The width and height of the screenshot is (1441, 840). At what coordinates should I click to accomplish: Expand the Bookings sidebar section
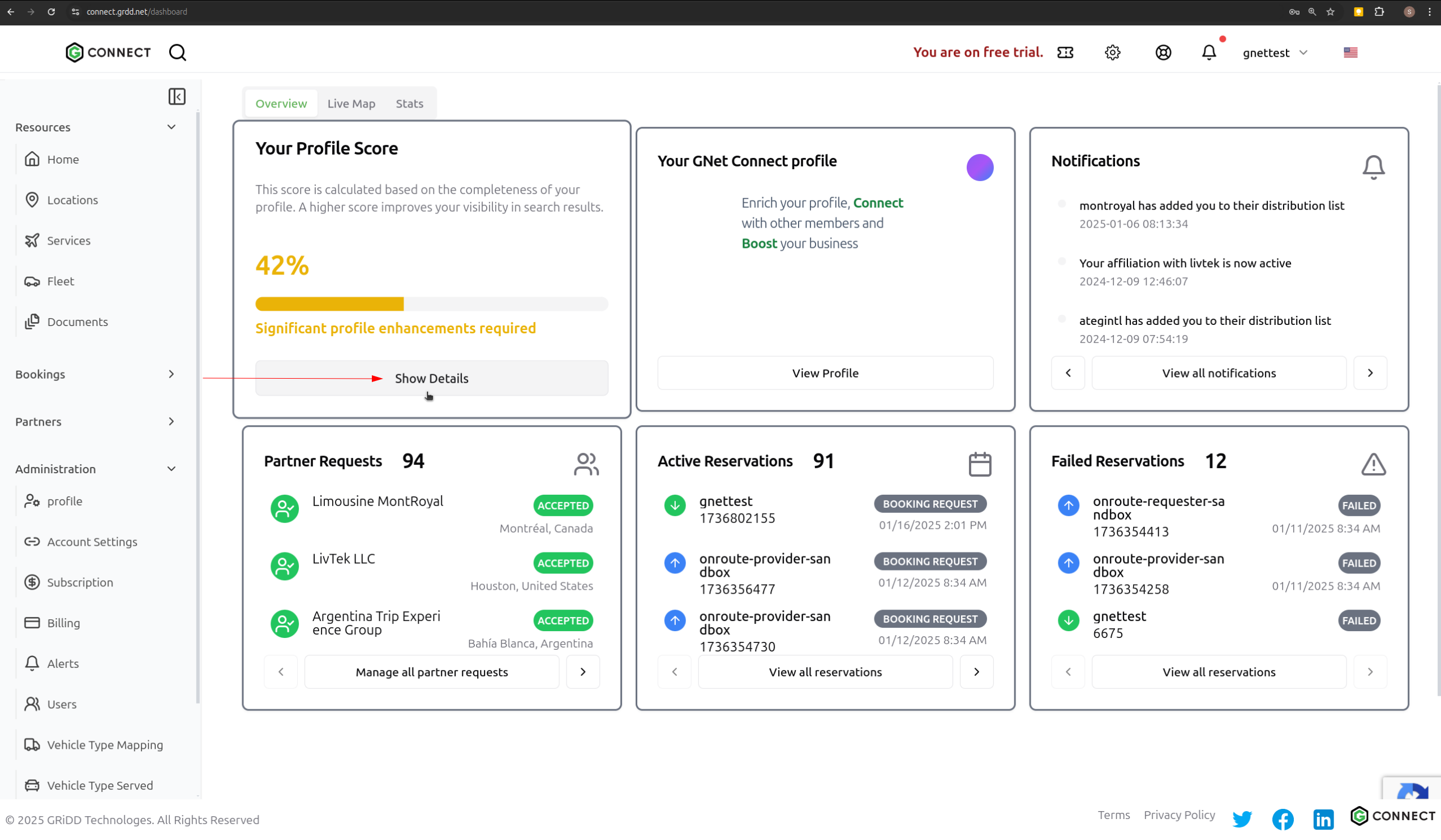tap(96, 374)
